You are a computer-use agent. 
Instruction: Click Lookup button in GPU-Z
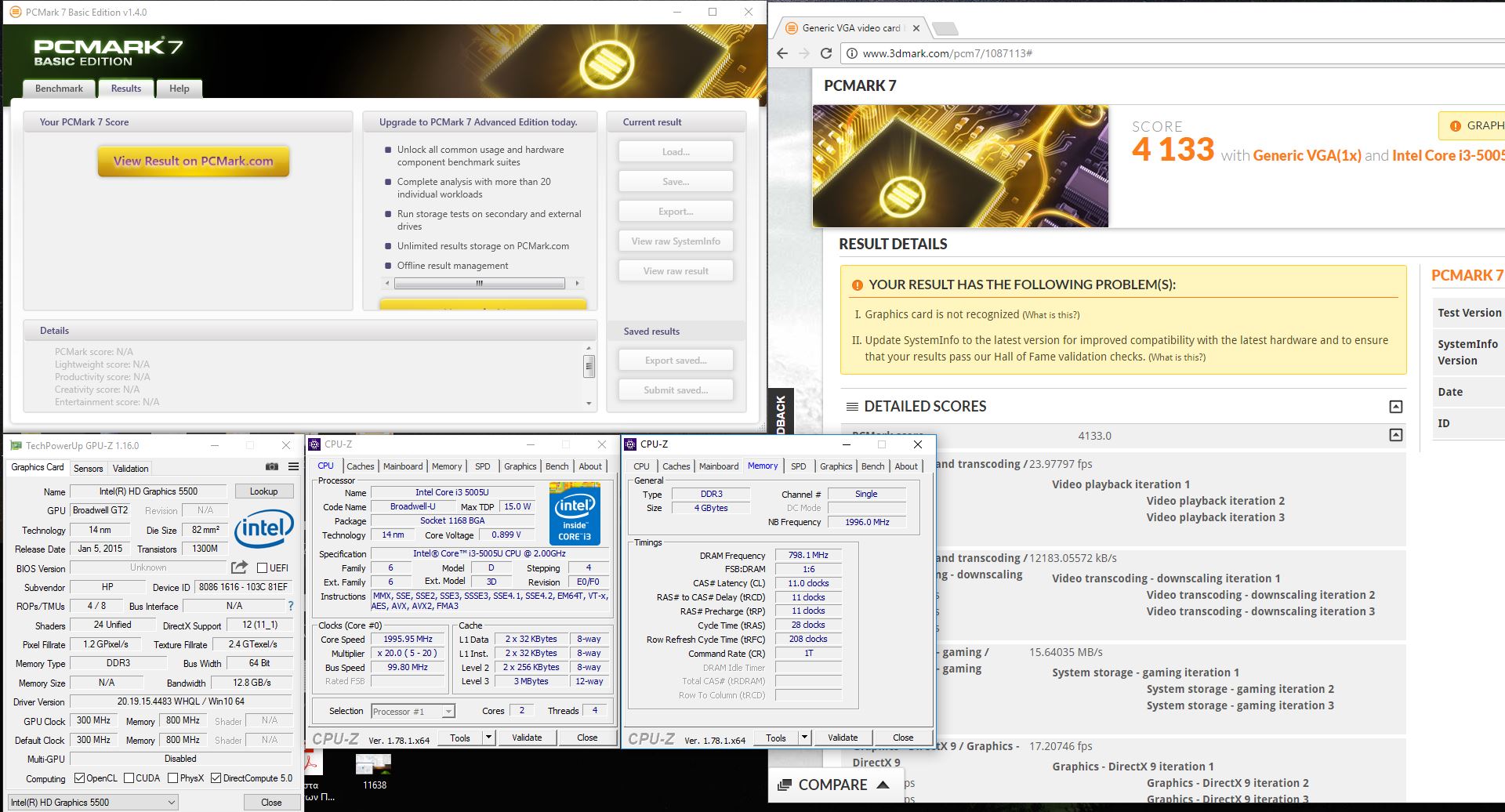click(263, 491)
